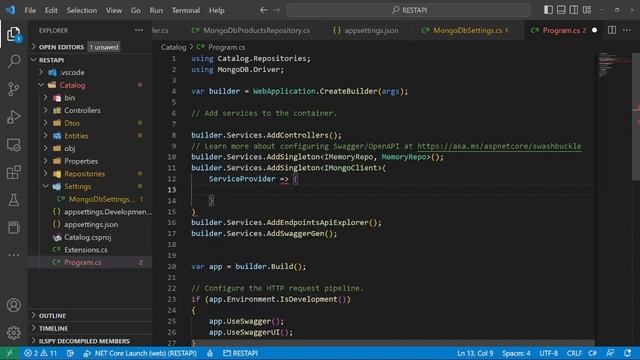
Task: Open the Help menu
Action: click(217, 10)
